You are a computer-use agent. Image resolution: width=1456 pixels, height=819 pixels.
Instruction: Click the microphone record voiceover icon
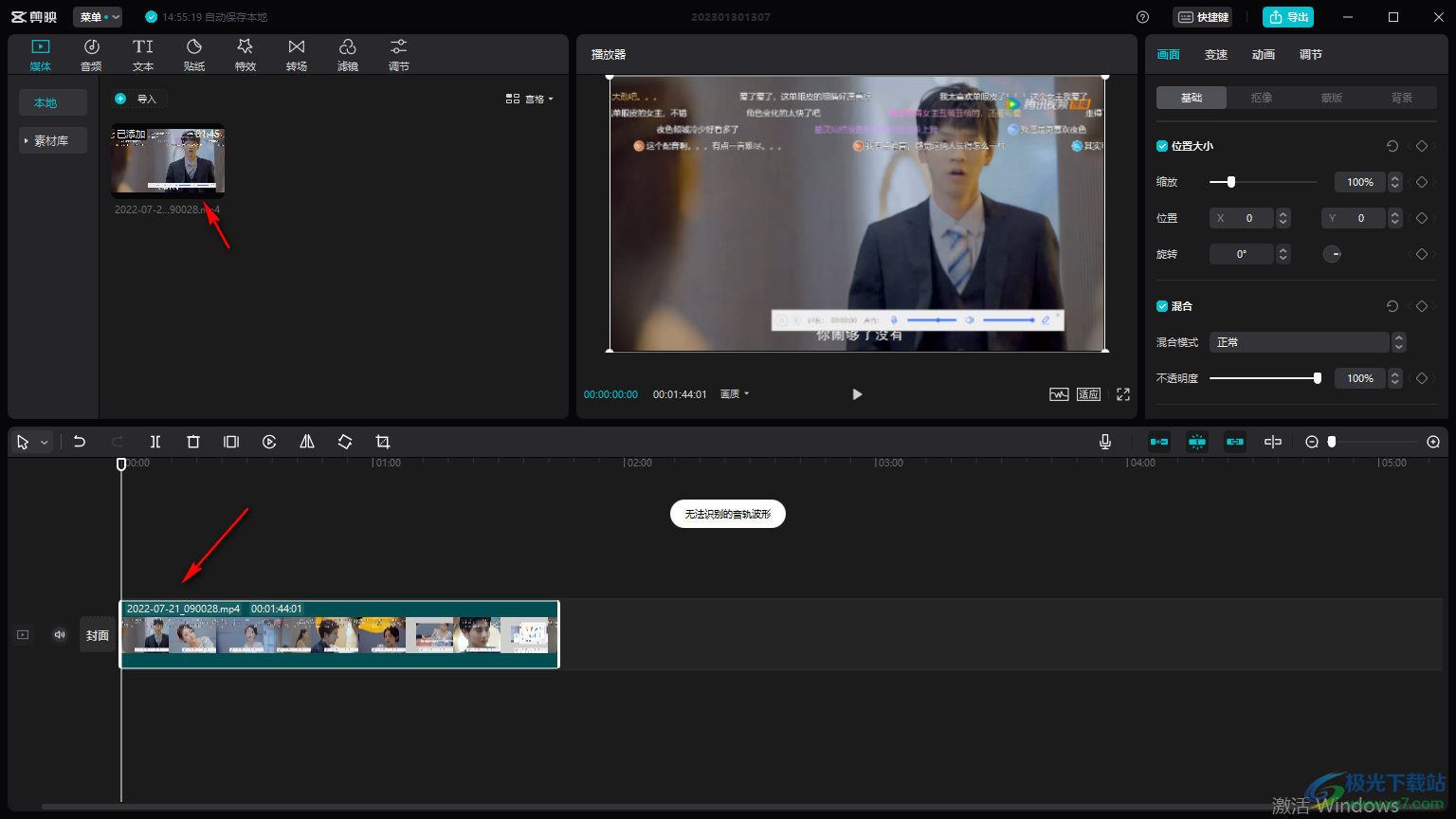click(x=1105, y=442)
